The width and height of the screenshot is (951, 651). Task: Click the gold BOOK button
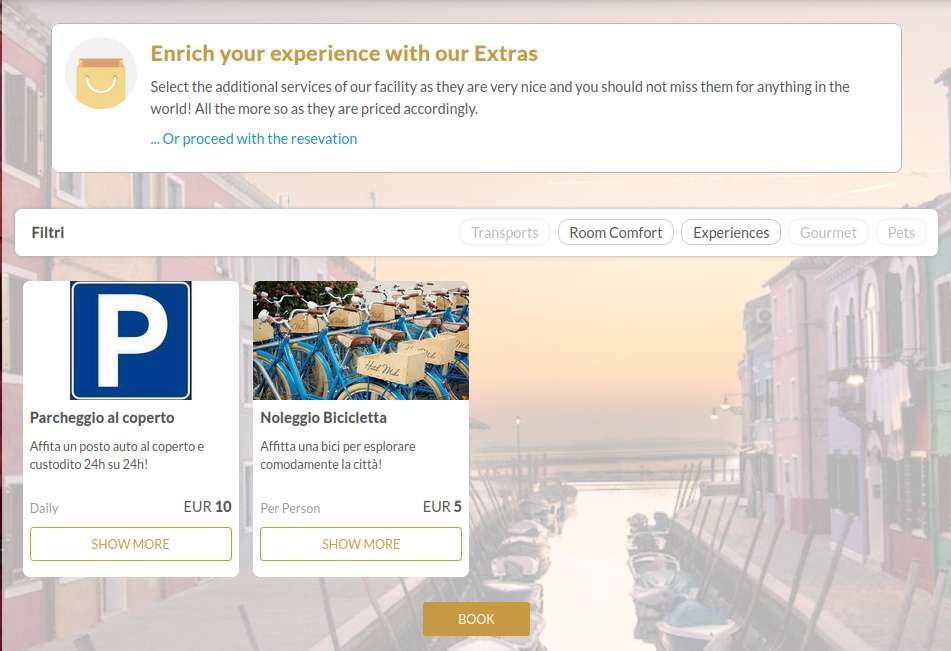476,619
